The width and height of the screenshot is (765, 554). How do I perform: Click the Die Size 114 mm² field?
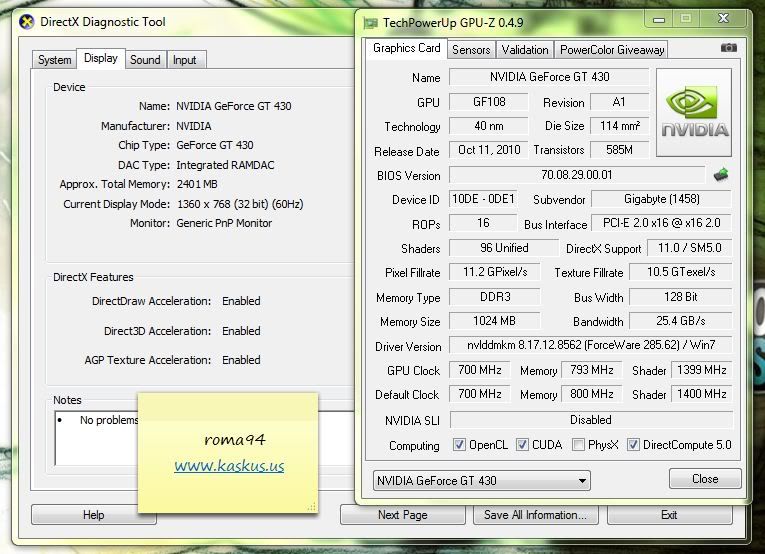click(x=620, y=126)
